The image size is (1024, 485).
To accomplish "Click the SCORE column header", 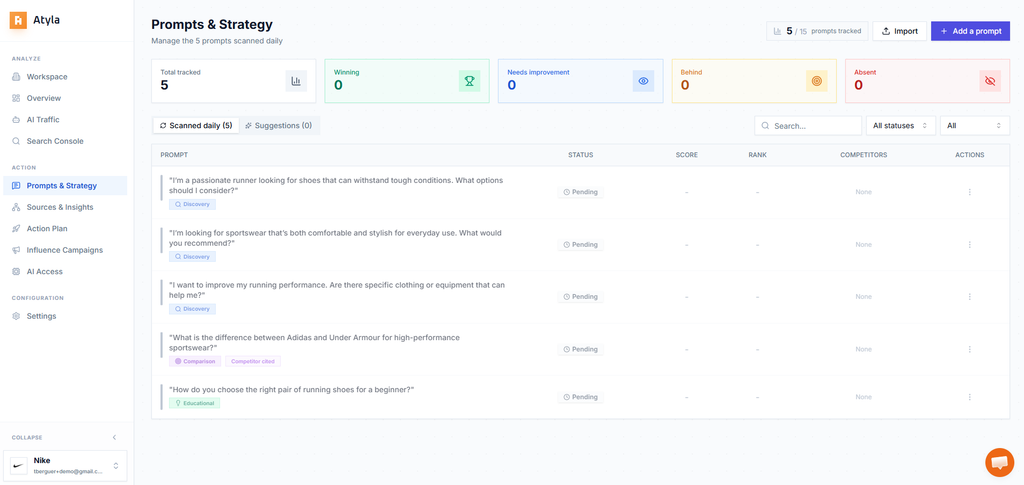I will (686, 155).
